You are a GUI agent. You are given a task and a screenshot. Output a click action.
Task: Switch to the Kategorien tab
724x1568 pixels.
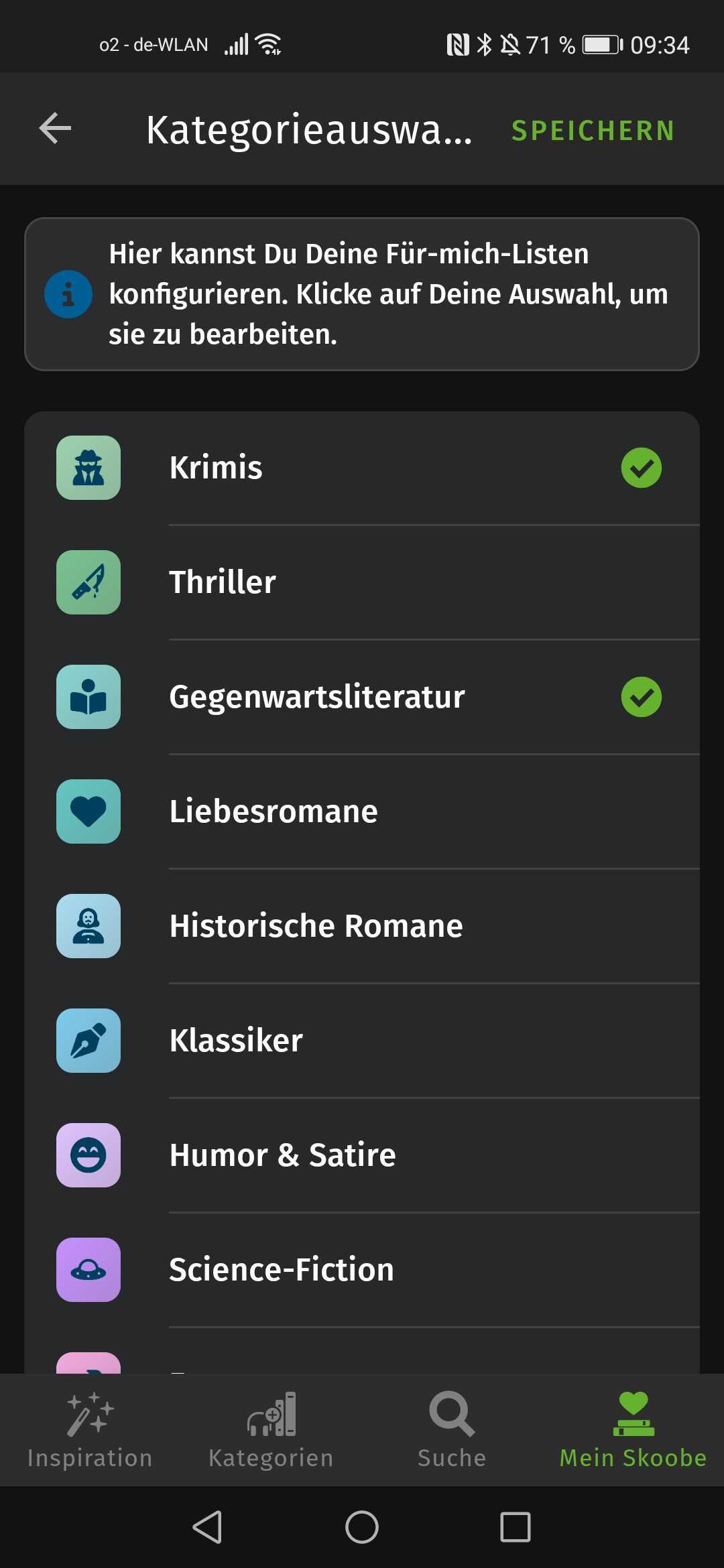[271, 1431]
